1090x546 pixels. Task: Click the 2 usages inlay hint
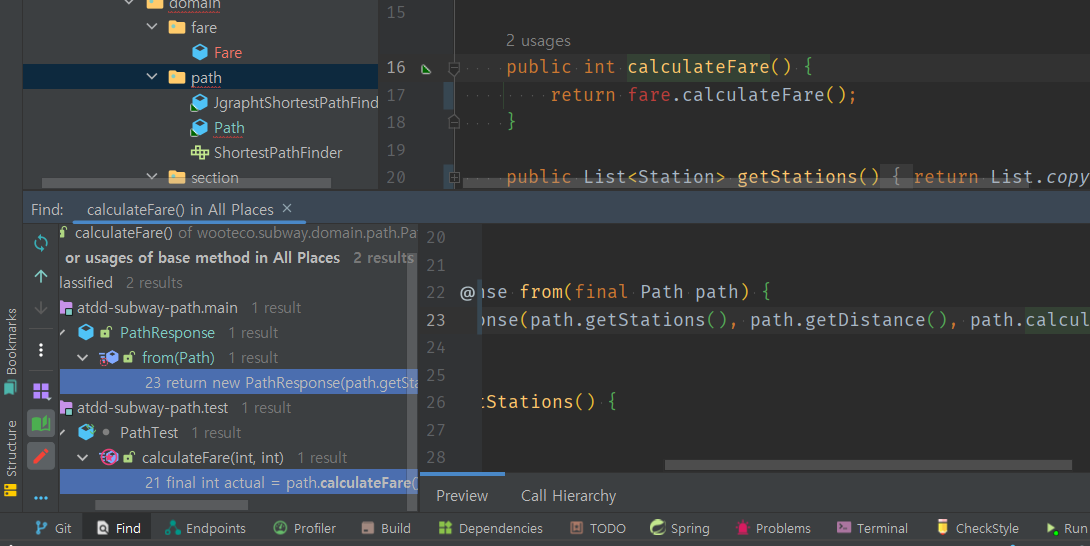tap(538, 41)
